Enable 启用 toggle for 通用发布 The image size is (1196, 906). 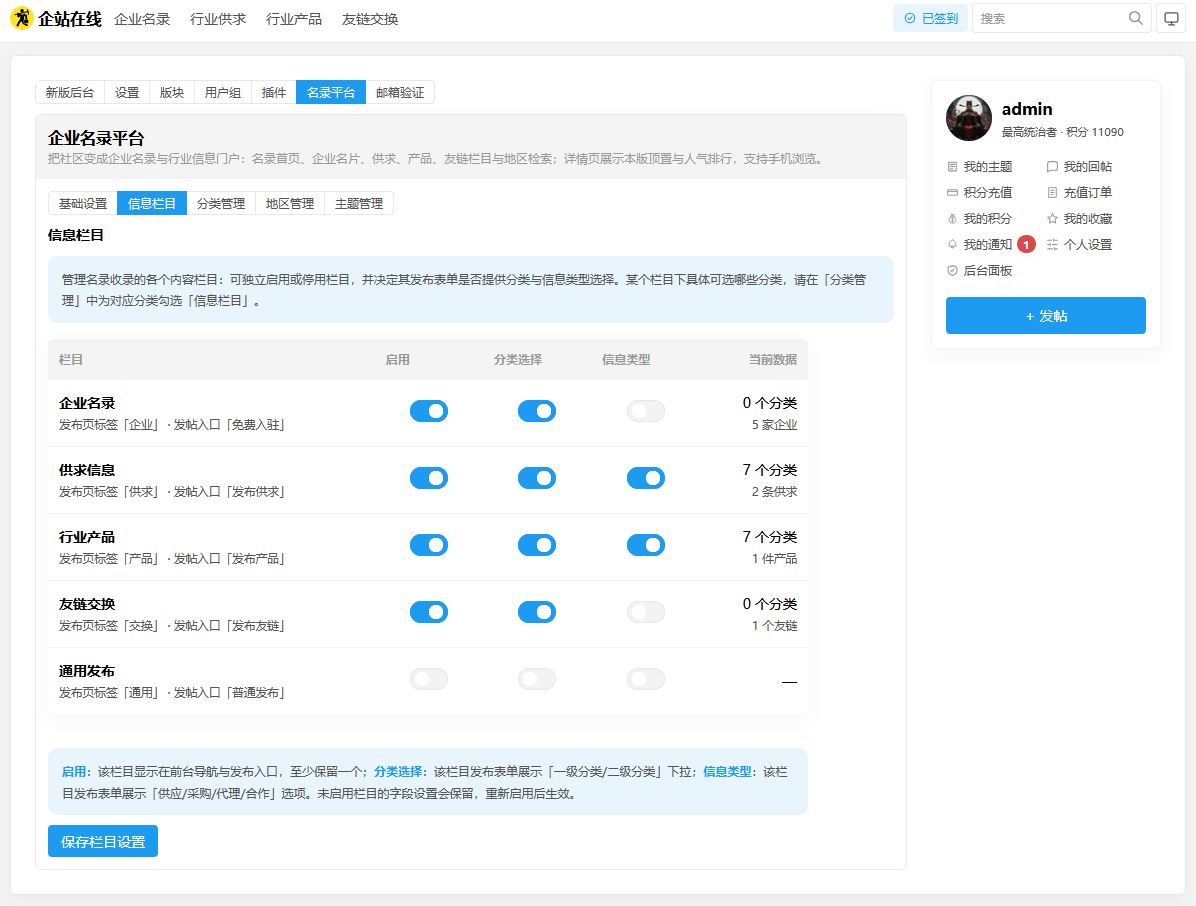point(429,679)
